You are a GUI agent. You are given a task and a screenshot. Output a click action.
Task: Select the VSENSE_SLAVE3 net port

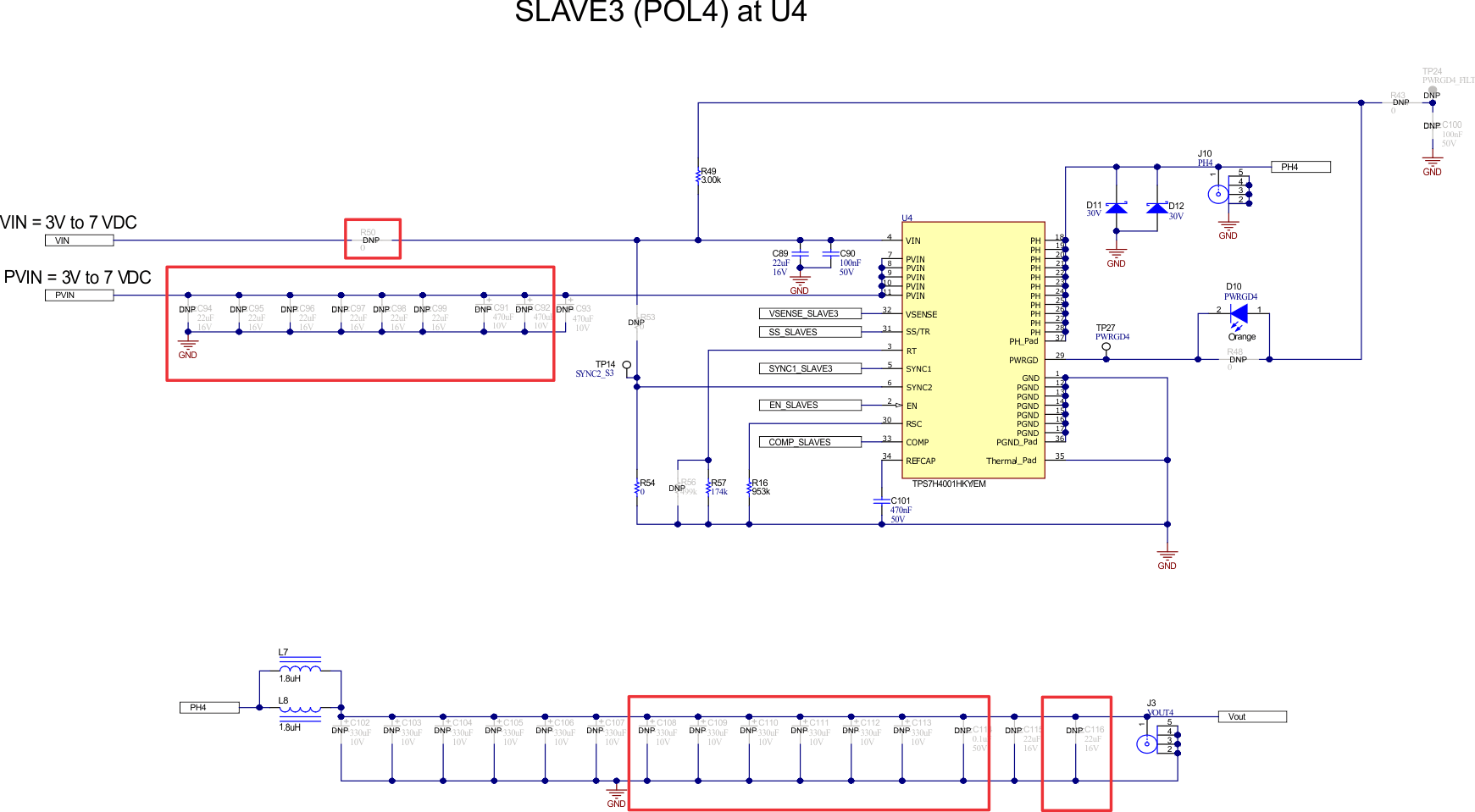click(x=810, y=314)
